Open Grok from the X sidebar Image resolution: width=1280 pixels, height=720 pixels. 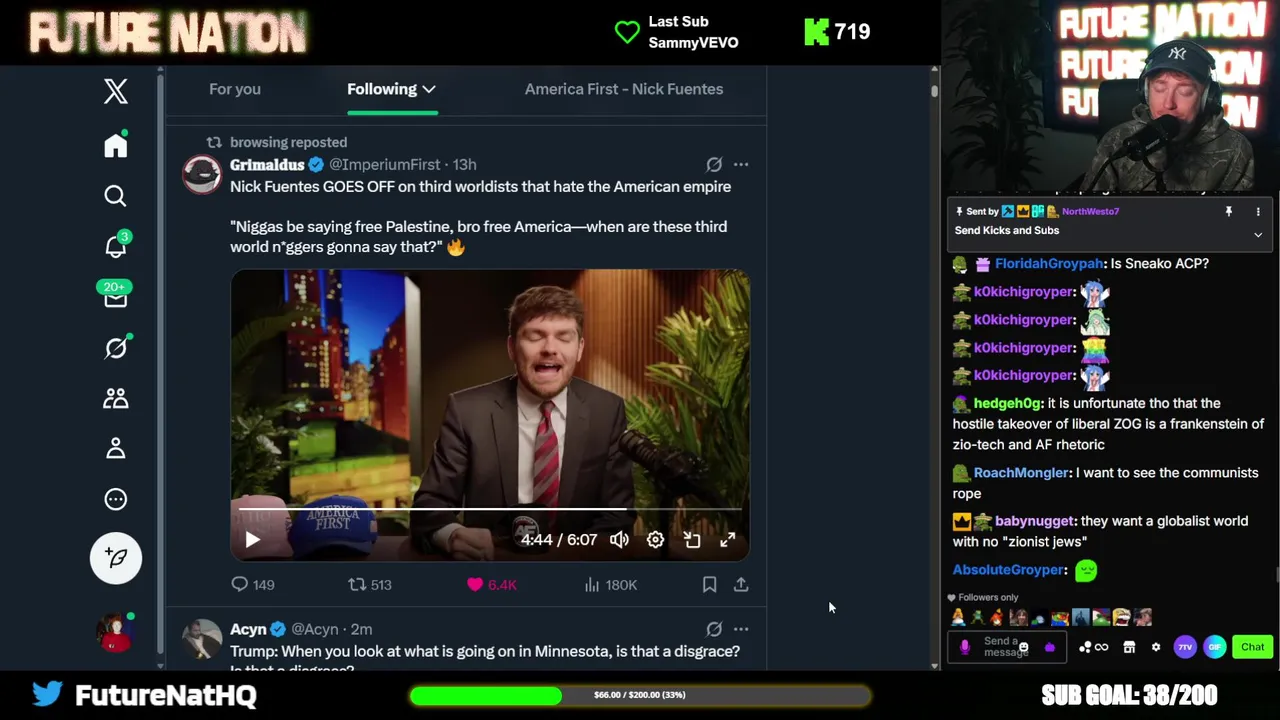coord(116,347)
